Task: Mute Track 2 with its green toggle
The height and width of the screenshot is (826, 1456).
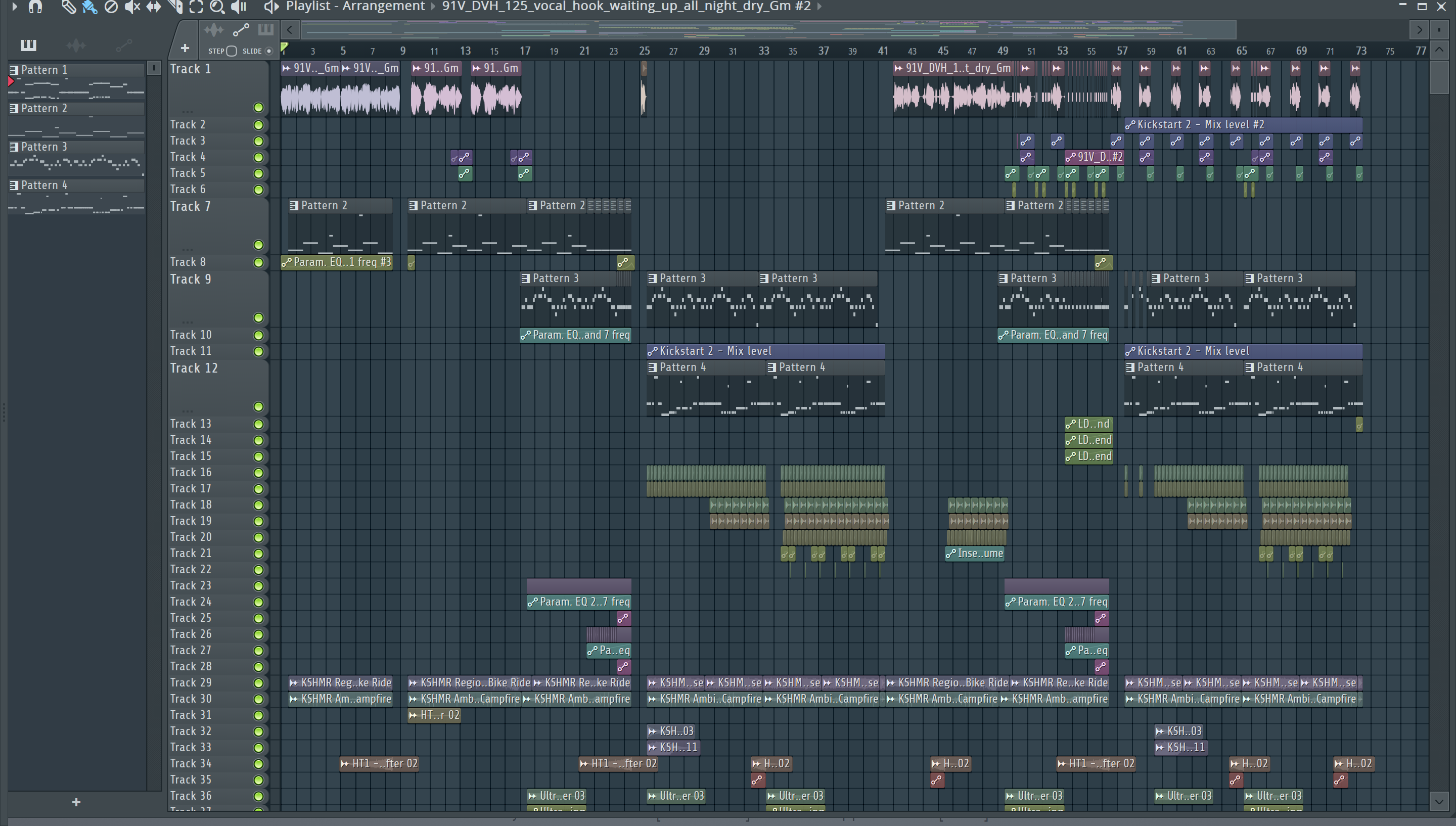Action: click(x=259, y=125)
